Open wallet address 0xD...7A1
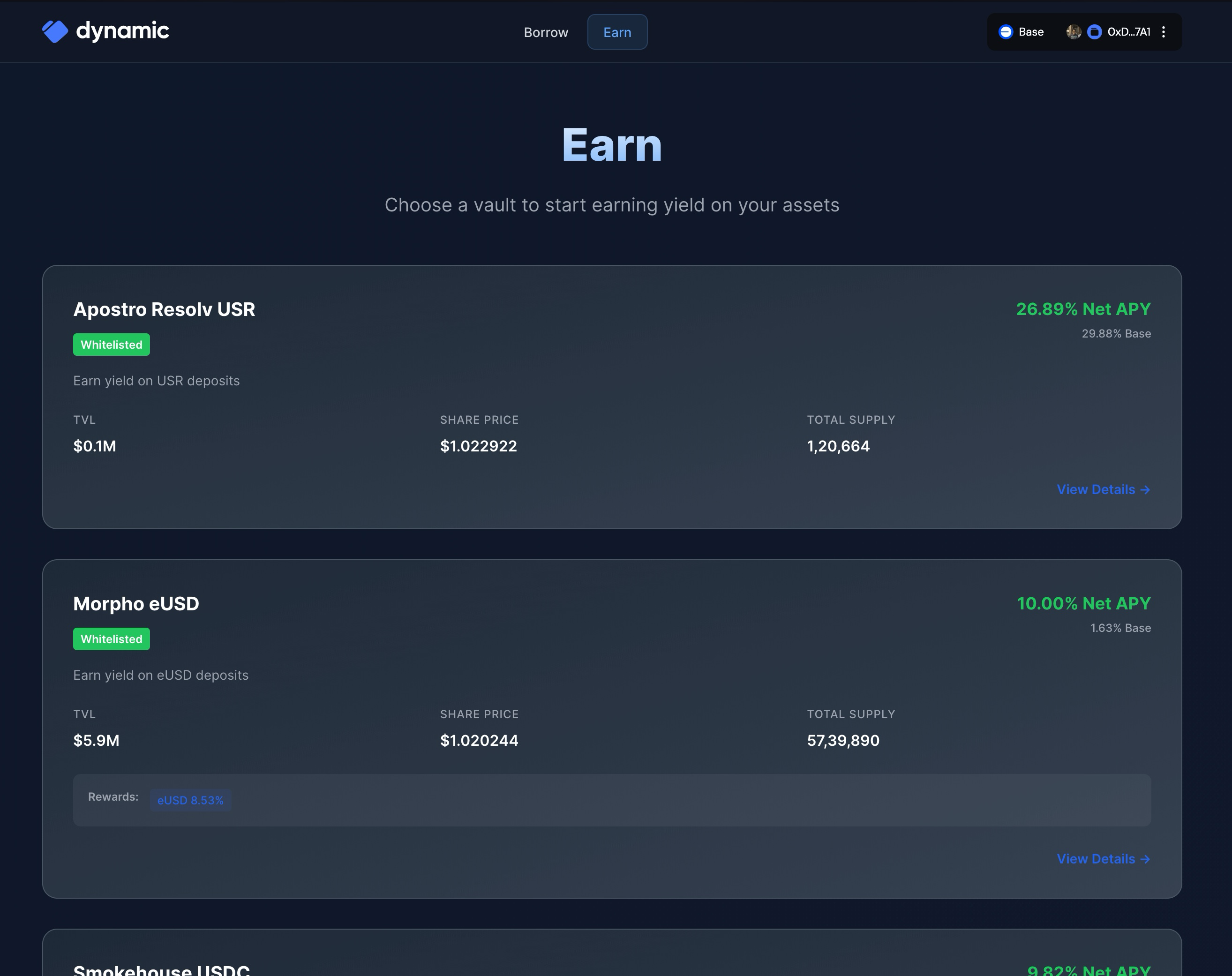Screen dimensions: 1232x976 pyautogui.click(x=1128, y=32)
